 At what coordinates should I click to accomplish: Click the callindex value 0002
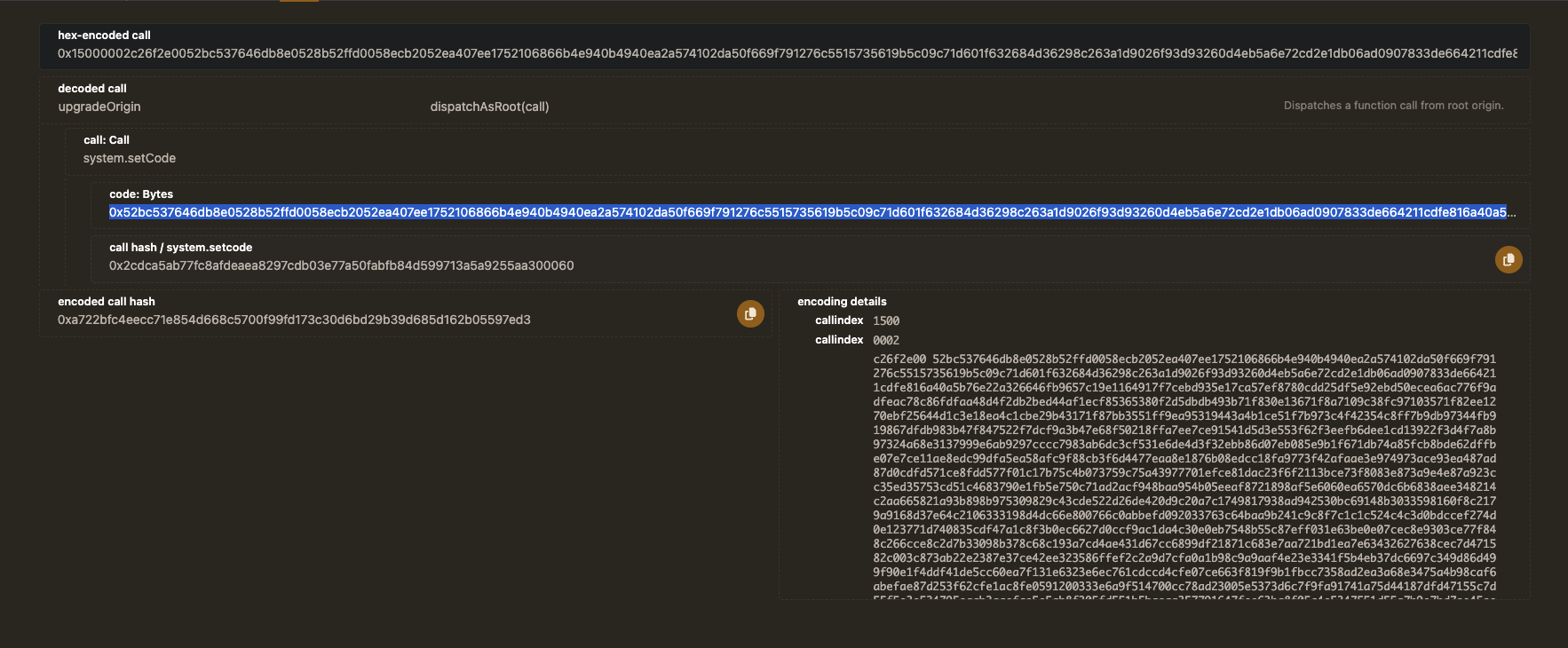click(885, 341)
